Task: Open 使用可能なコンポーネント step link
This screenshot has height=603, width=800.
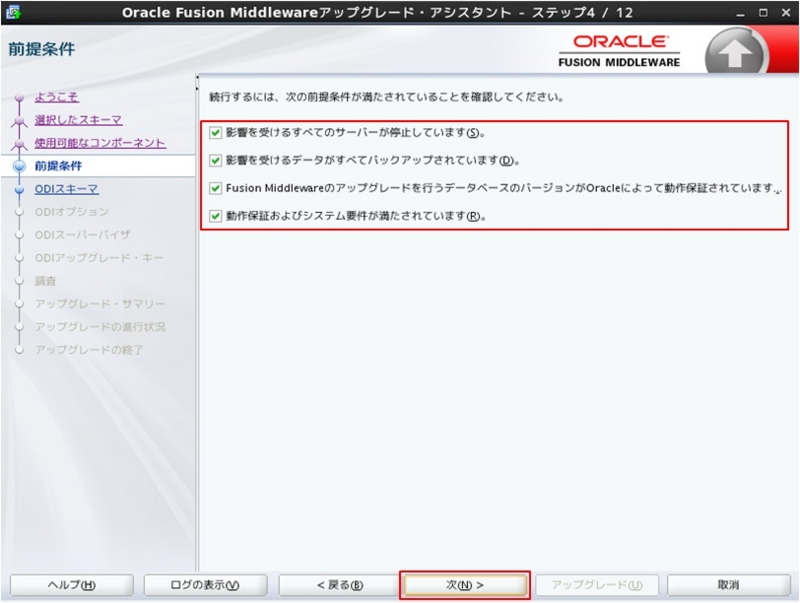Action: click(100, 143)
